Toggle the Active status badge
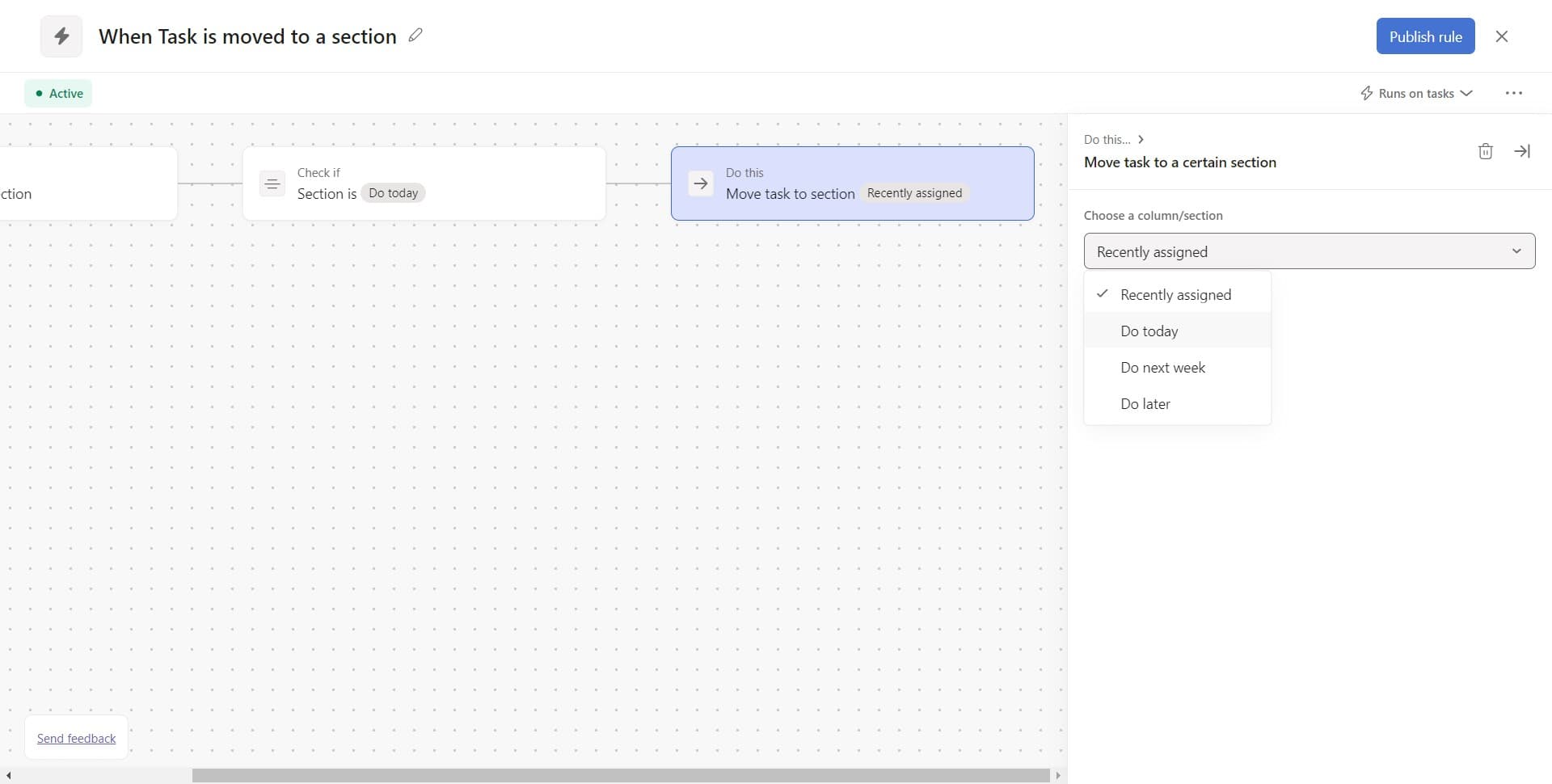Image resolution: width=1552 pixels, height=784 pixels. click(58, 94)
